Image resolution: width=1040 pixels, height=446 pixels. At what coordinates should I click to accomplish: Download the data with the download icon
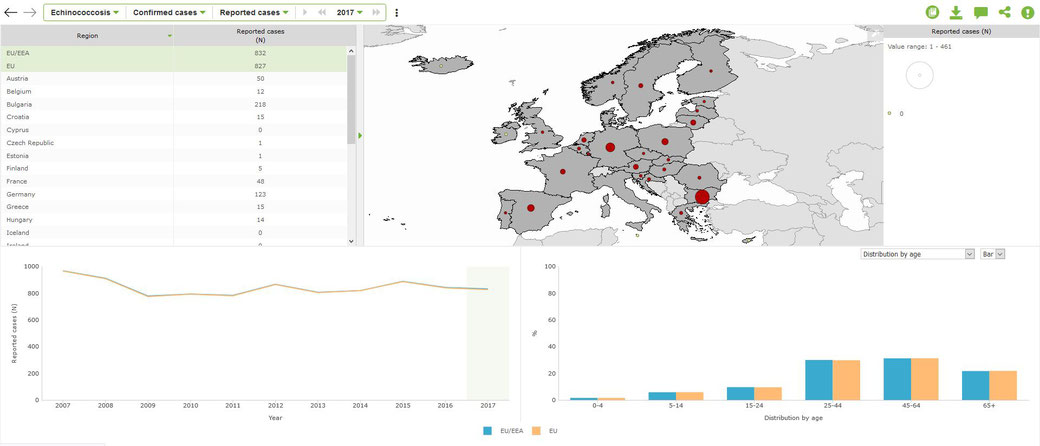[956, 13]
